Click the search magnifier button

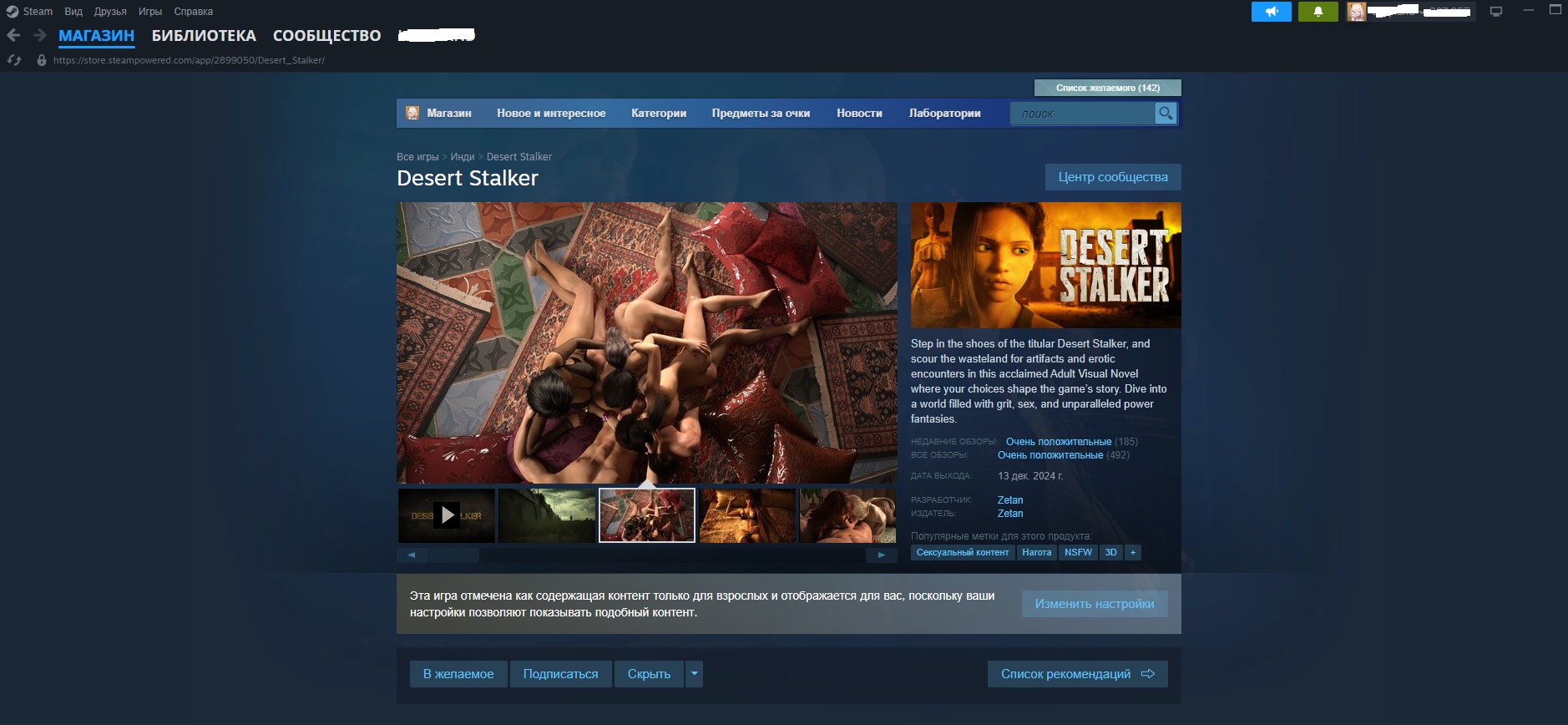pos(1166,113)
